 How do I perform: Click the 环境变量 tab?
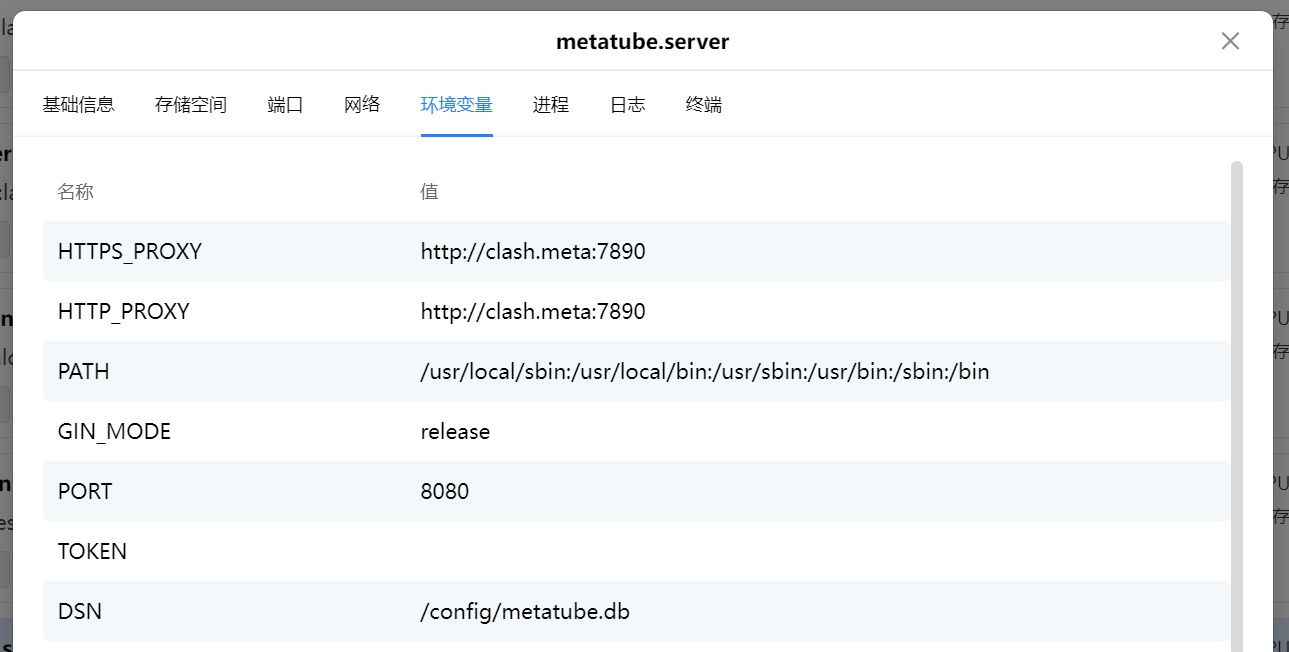456,105
